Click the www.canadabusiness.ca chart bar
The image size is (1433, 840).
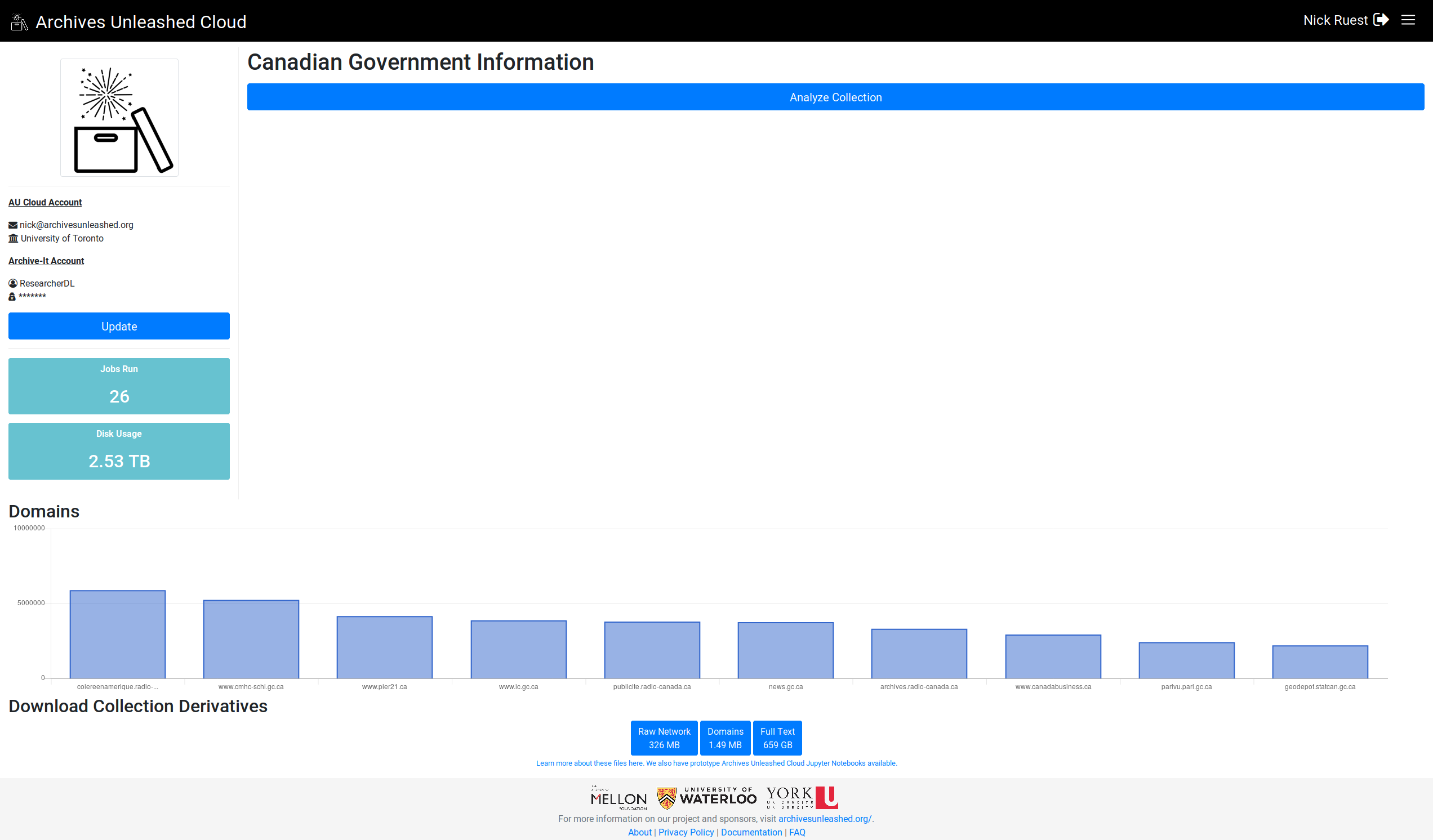[1053, 657]
